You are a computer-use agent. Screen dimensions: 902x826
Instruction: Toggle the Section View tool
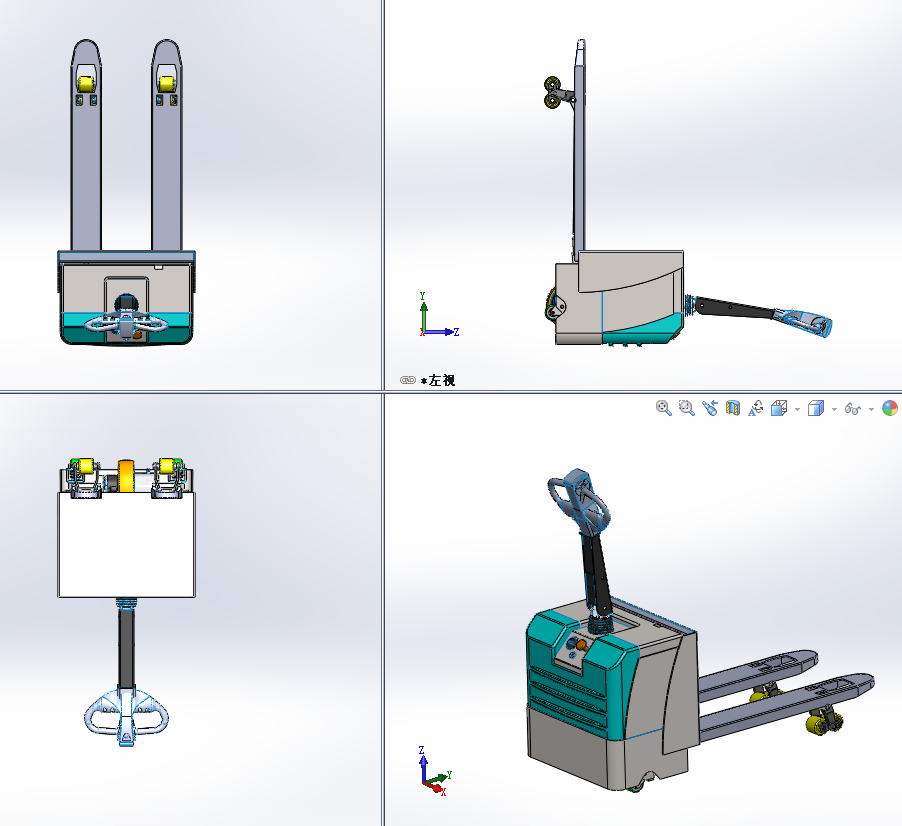pyautogui.click(x=733, y=408)
